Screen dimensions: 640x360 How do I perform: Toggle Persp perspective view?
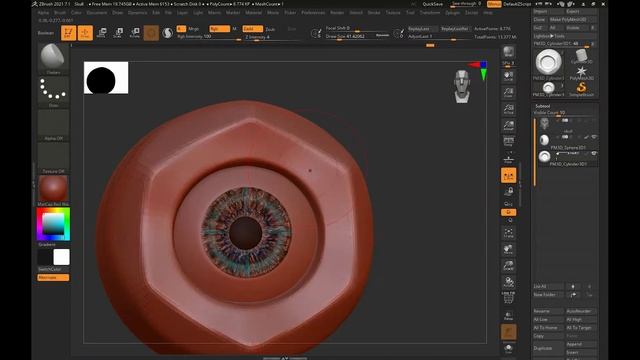pos(509,142)
